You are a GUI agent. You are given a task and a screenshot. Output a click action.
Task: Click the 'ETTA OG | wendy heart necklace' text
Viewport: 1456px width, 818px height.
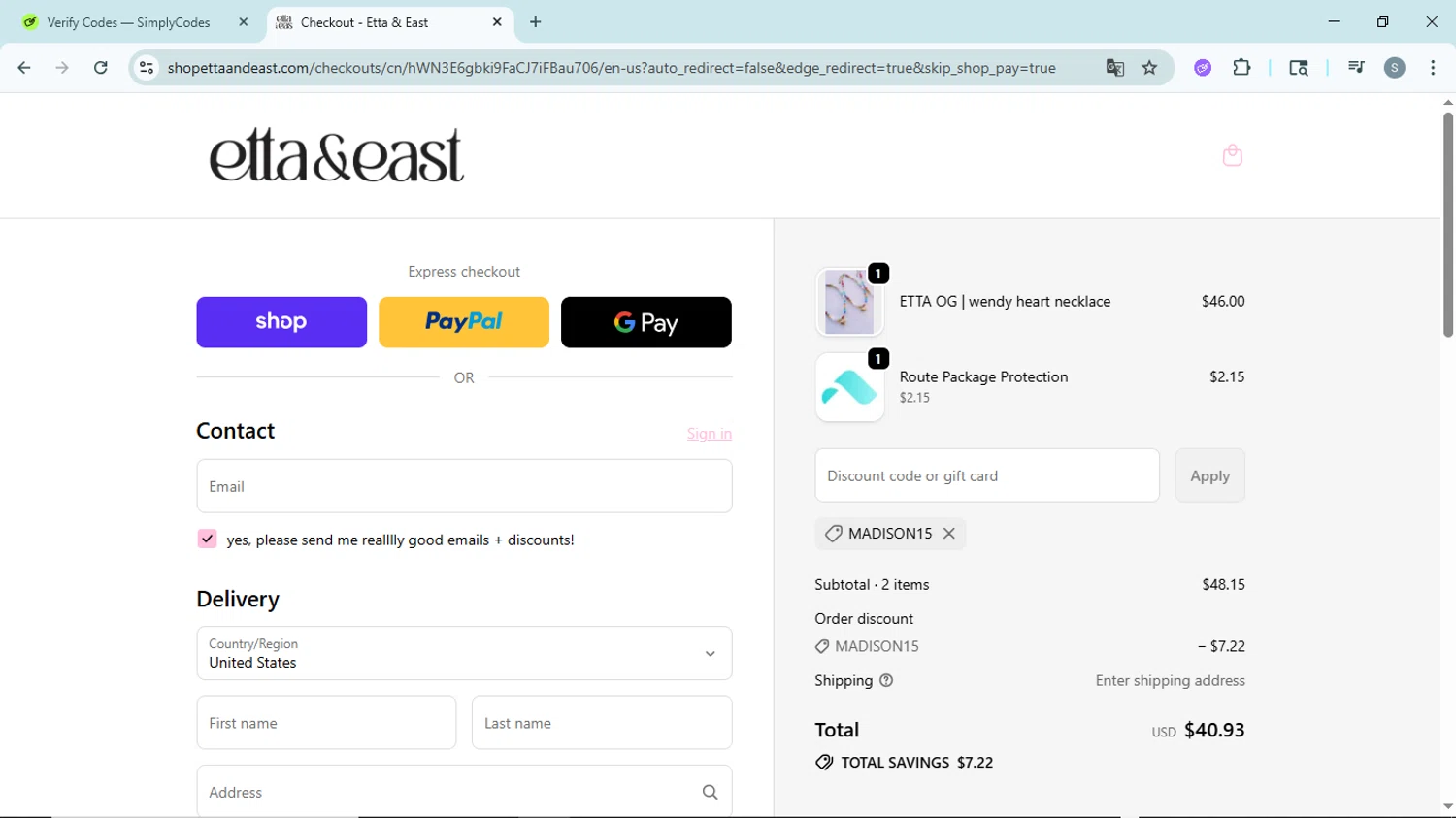point(1005,302)
